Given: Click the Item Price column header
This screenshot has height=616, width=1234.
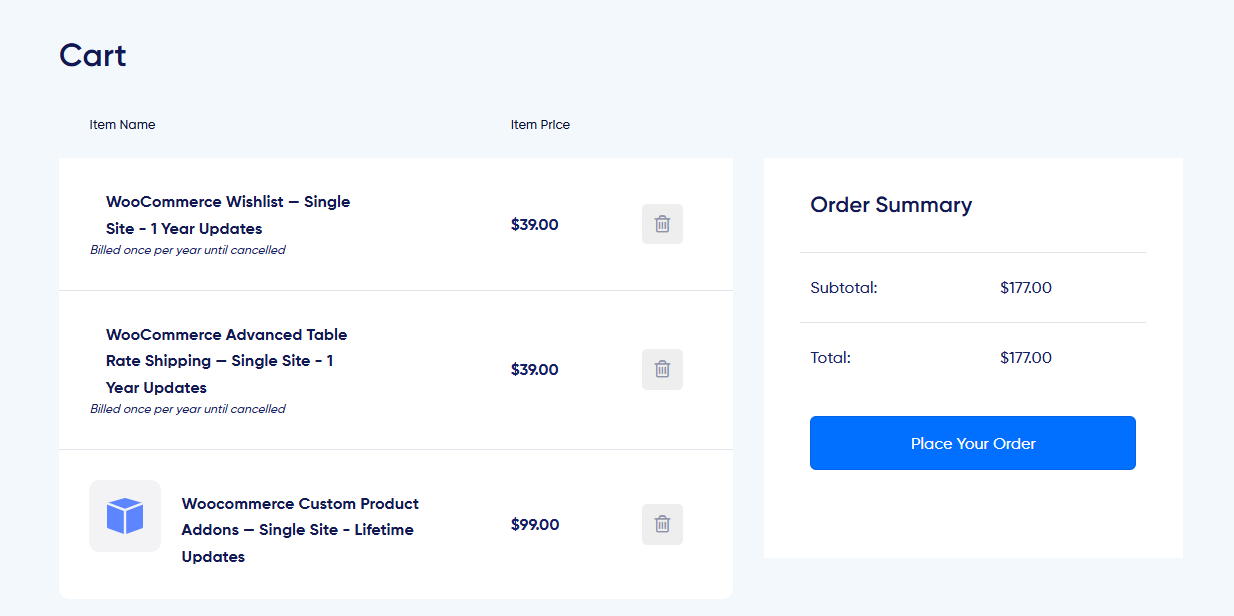Looking at the screenshot, I should click(x=540, y=124).
